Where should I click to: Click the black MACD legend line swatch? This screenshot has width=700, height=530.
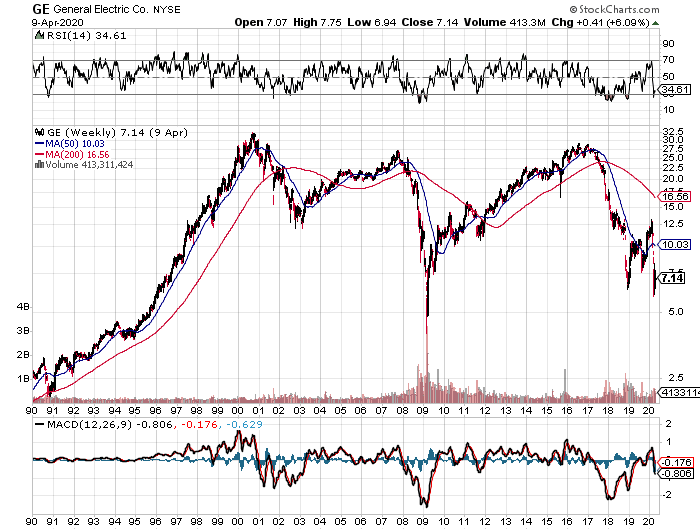[x=40, y=424]
